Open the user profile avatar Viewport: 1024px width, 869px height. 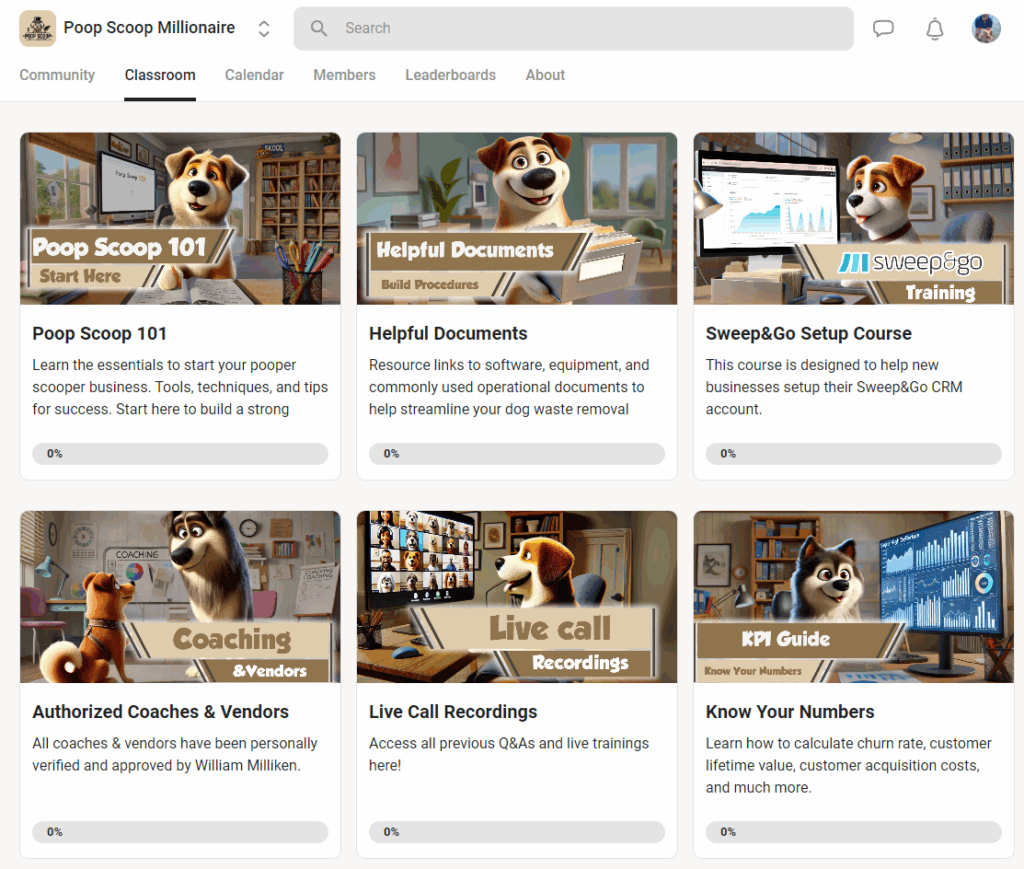(986, 28)
